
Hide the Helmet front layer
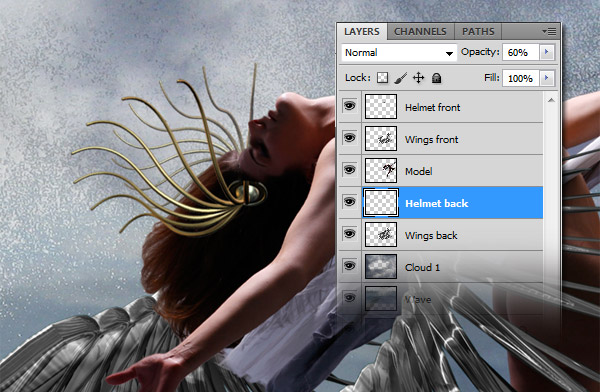[349, 106]
